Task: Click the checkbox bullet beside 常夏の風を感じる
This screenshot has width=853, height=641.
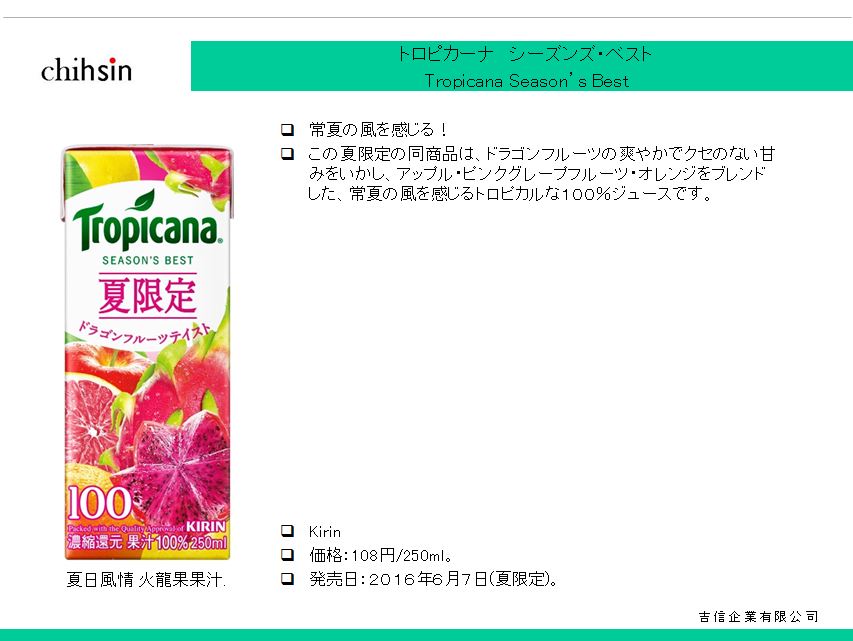Action: [287, 130]
